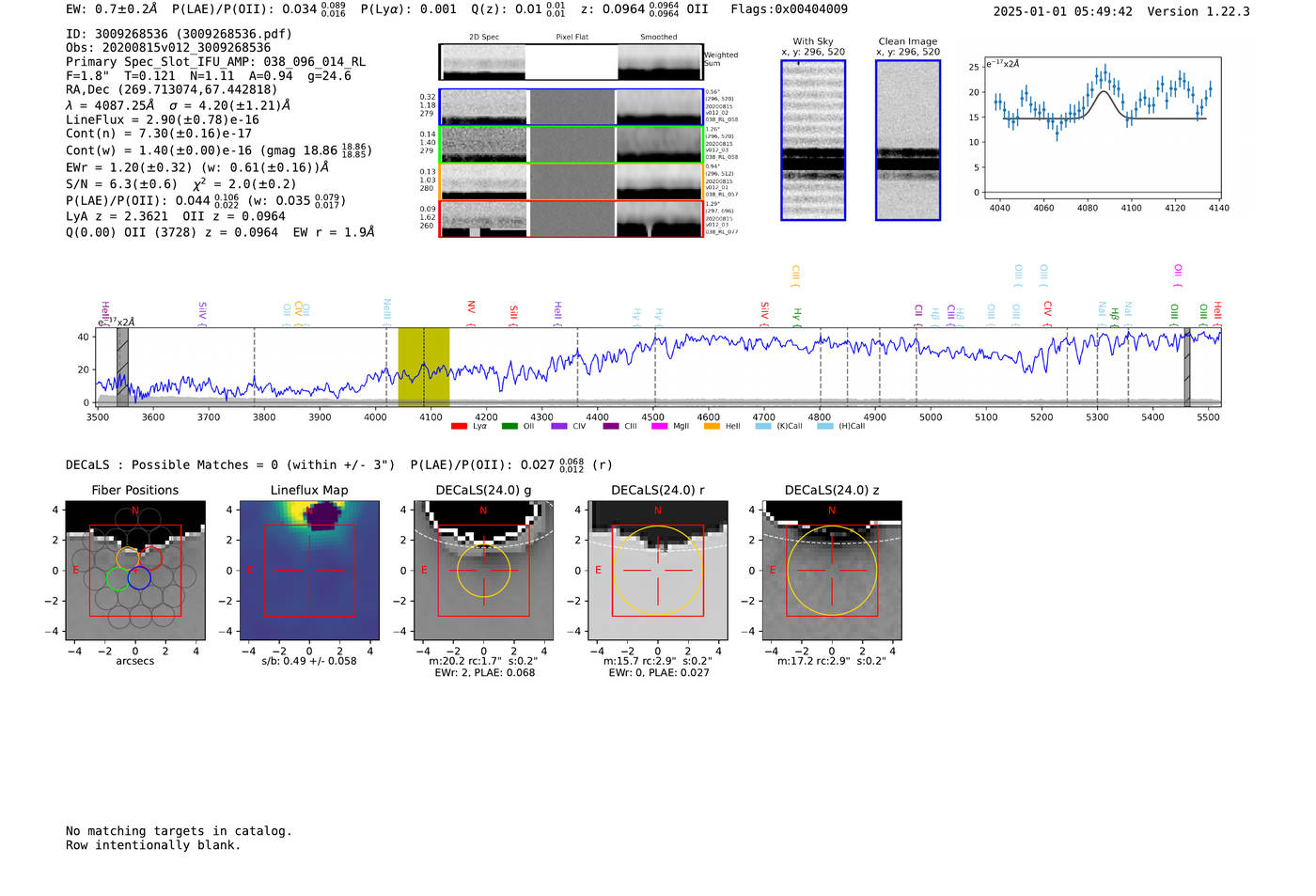Viewport: 1316px width, 896px height.
Task: Open the DECaLS(24.0) r image
Action: coord(658,570)
